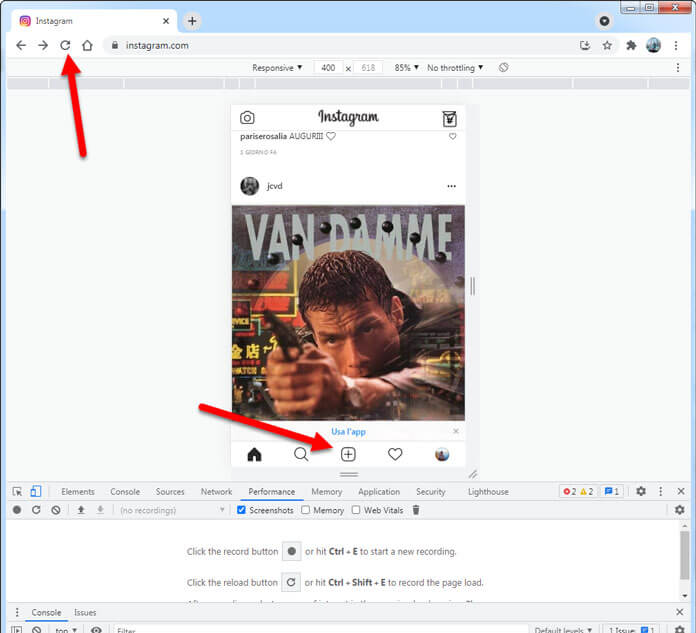Open the console top context dropdown

(66, 629)
